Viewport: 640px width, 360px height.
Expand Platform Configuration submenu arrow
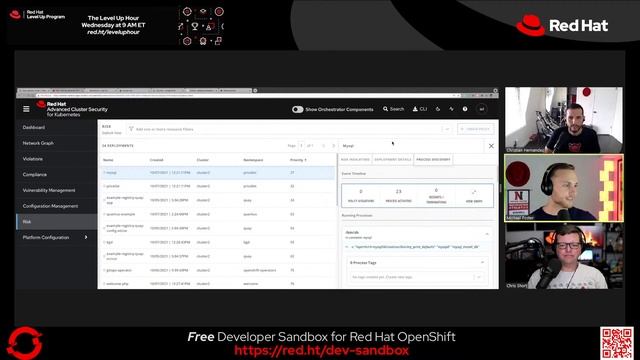(86, 237)
